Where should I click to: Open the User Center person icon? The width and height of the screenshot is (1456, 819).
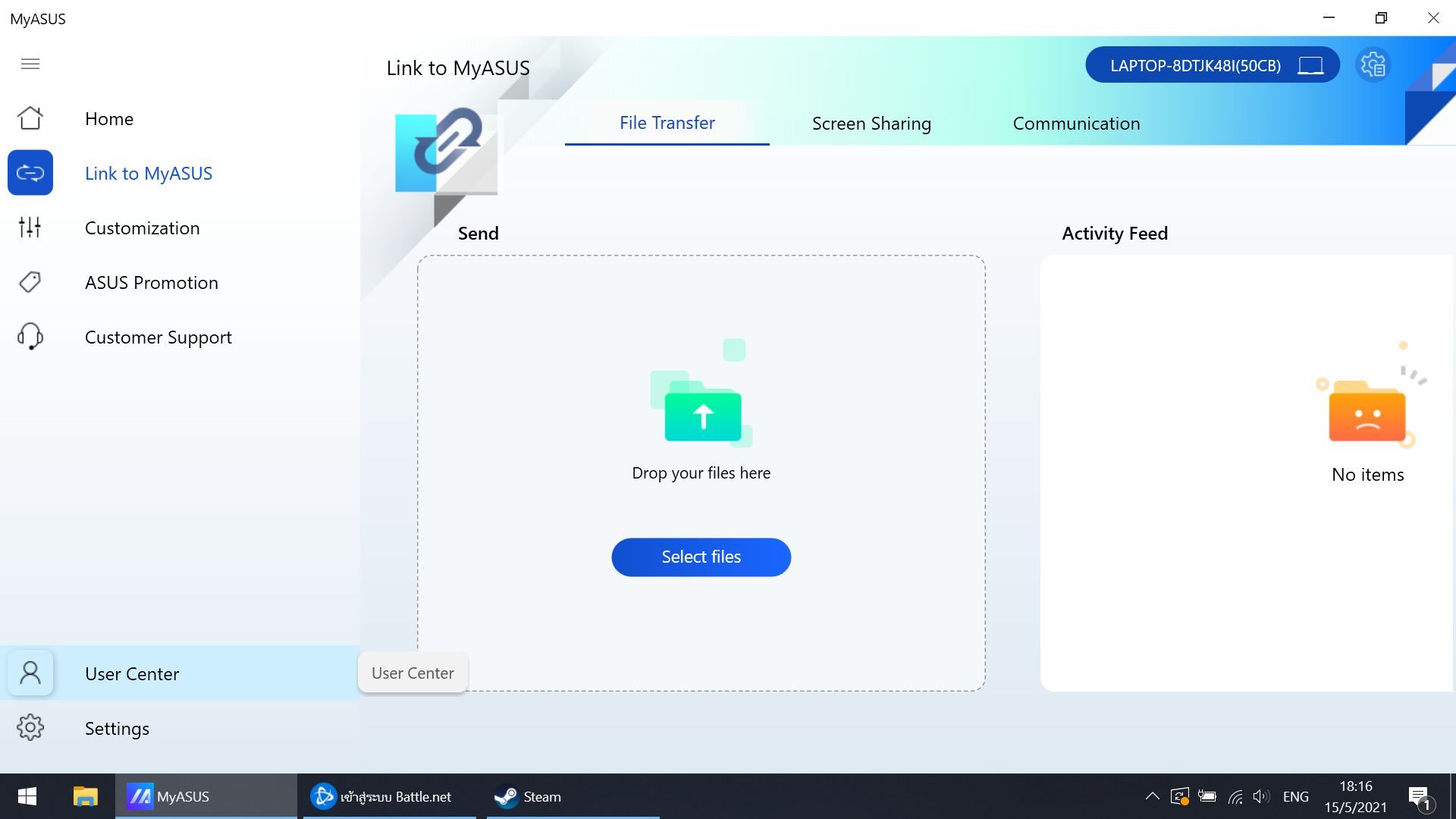pyautogui.click(x=30, y=673)
